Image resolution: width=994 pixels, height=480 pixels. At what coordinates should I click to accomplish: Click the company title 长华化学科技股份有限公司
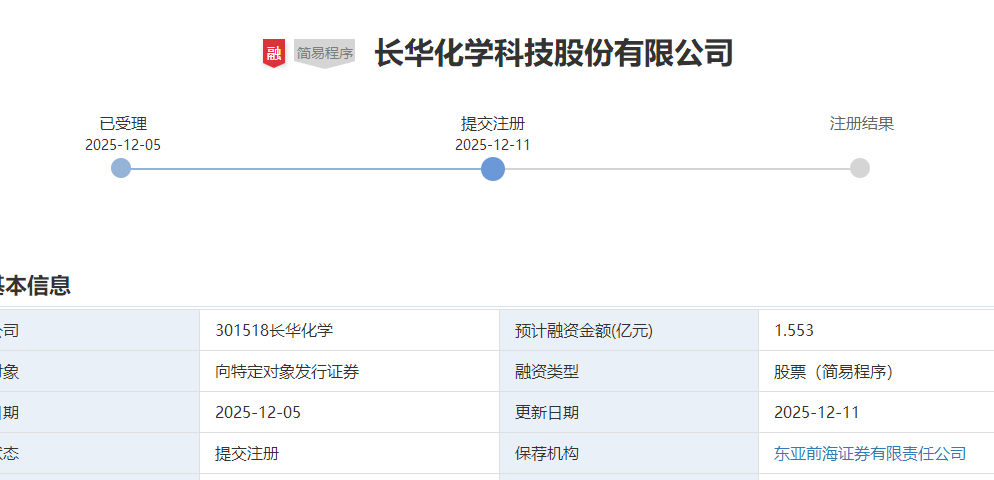[554, 53]
